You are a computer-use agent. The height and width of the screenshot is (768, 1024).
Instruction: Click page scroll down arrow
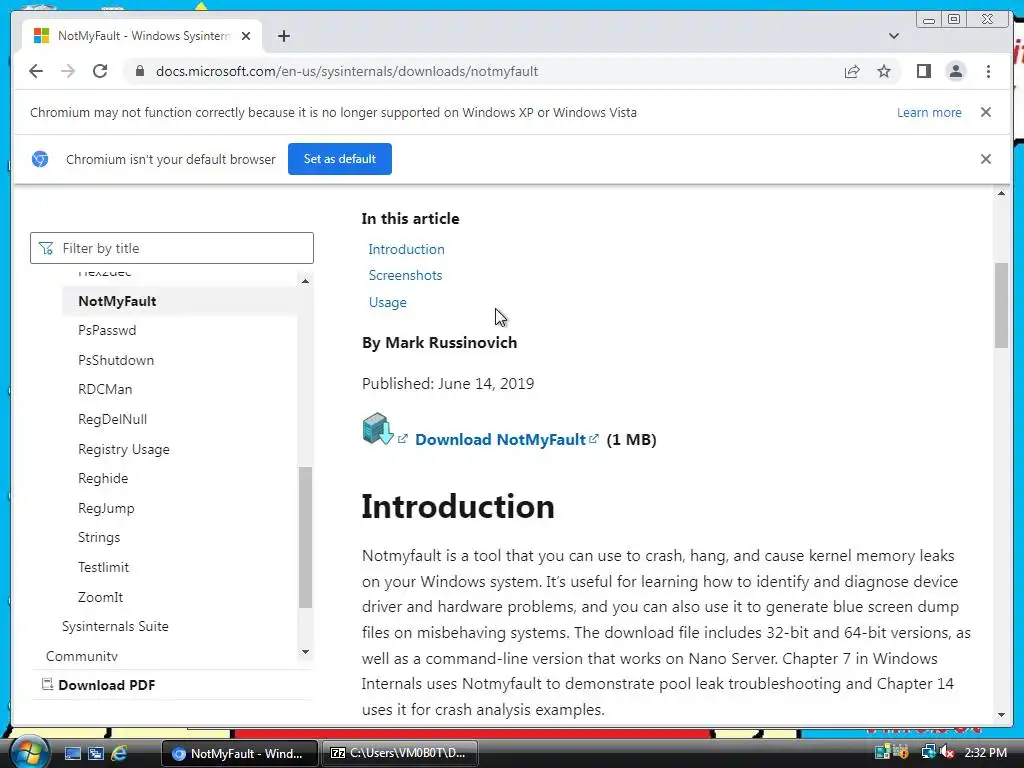1001,715
